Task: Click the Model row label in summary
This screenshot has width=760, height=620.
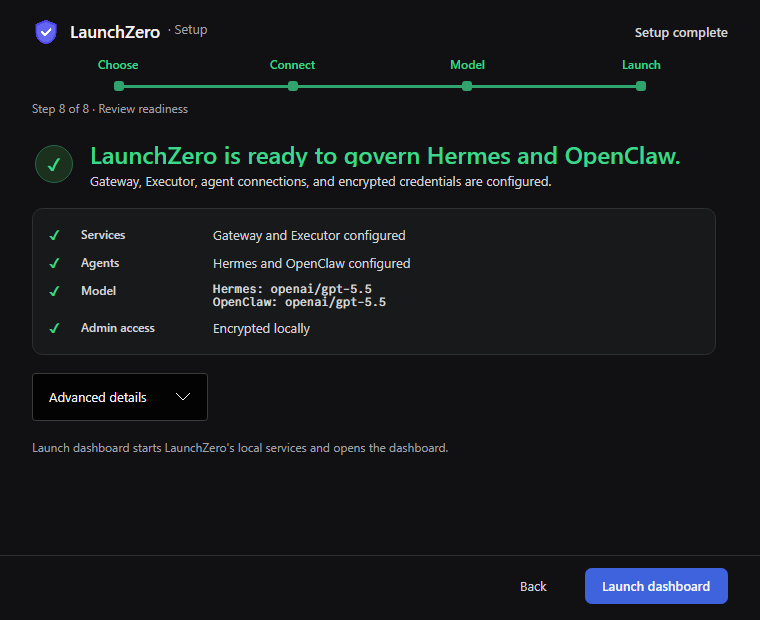Action: [98, 291]
